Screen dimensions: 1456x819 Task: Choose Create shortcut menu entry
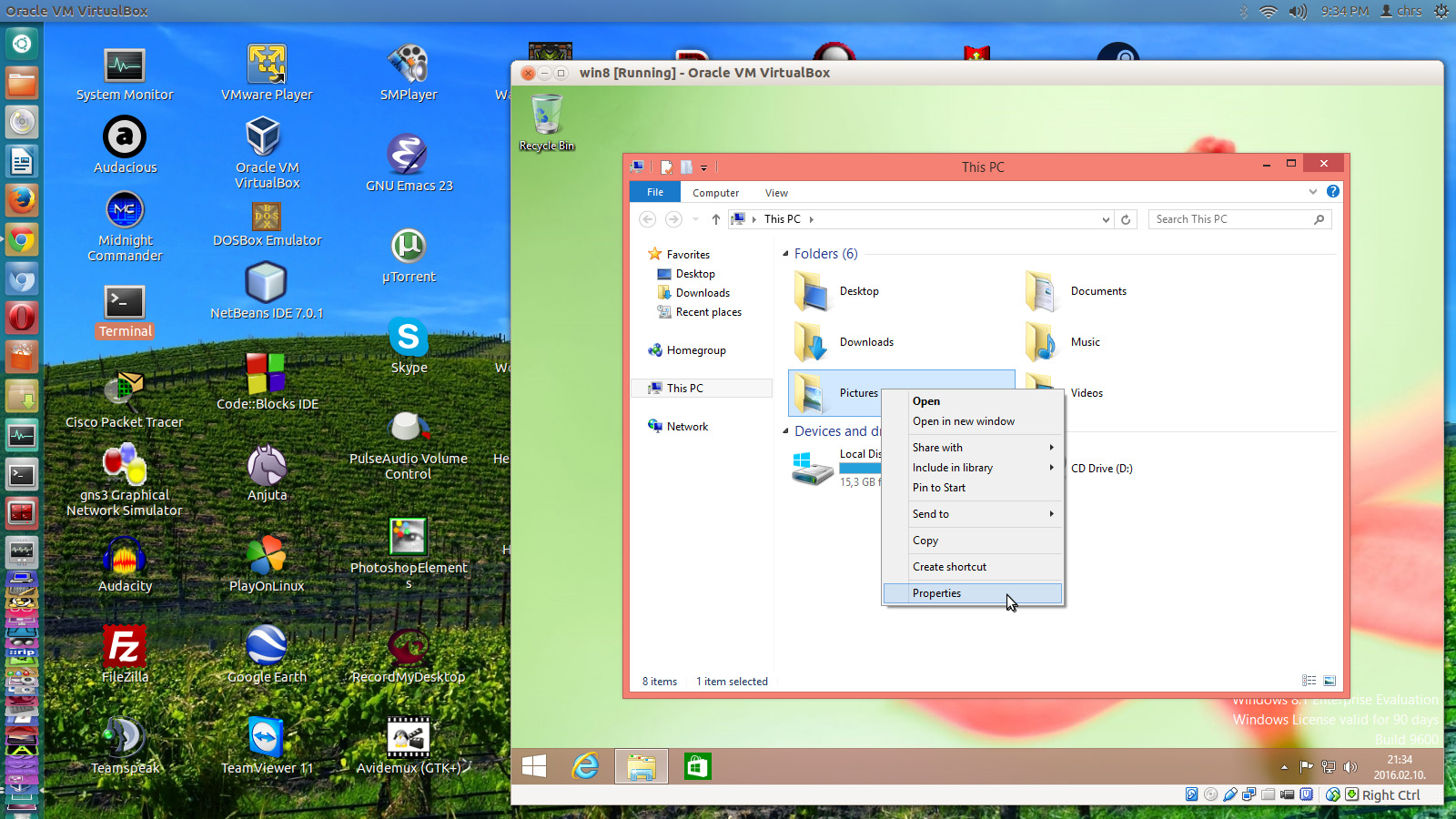tap(972, 567)
